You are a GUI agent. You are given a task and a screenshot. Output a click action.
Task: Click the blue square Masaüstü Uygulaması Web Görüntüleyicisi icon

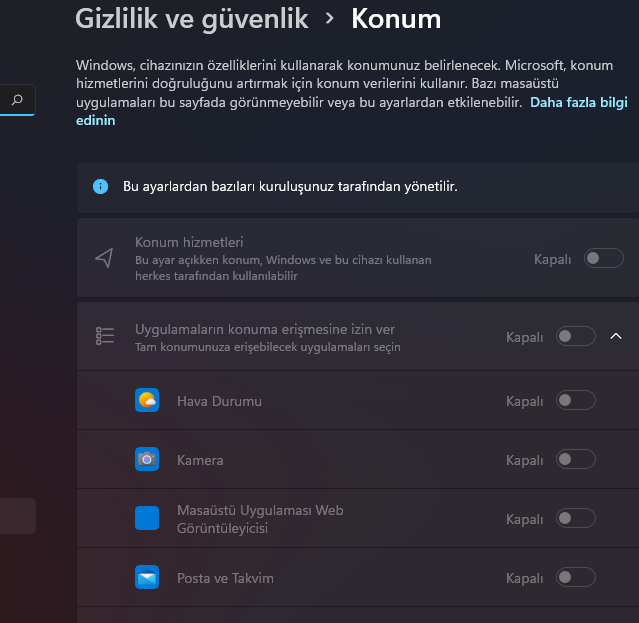[x=147, y=518]
